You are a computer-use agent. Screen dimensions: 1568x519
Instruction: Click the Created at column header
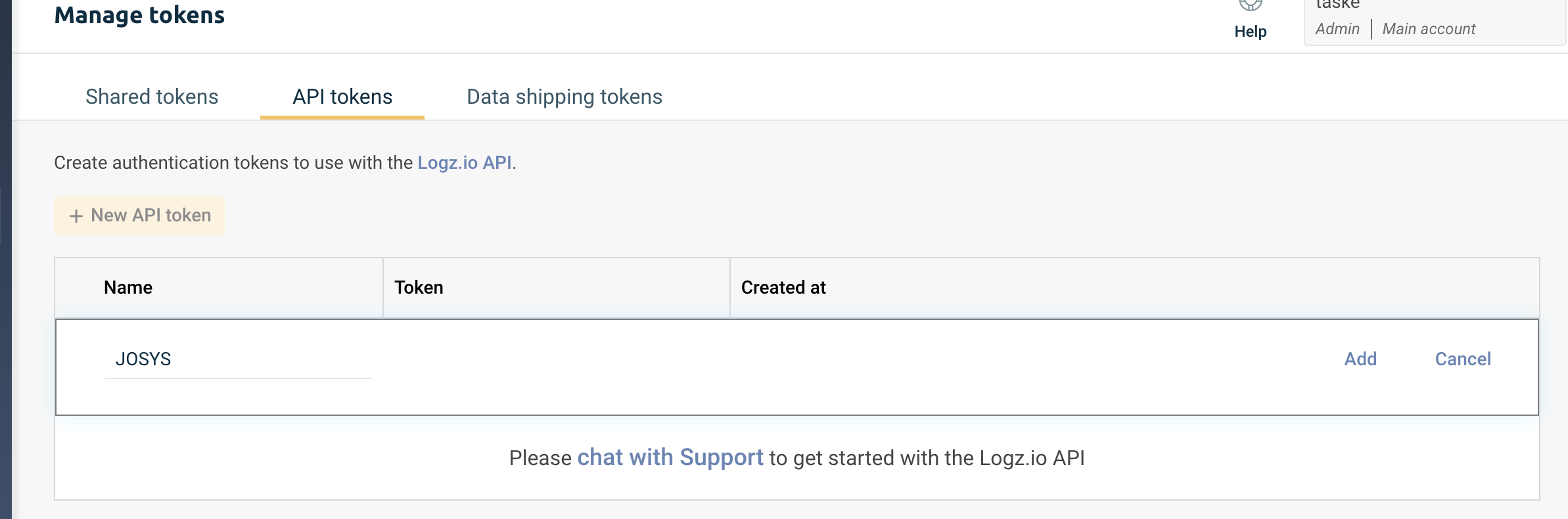point(783,288)
